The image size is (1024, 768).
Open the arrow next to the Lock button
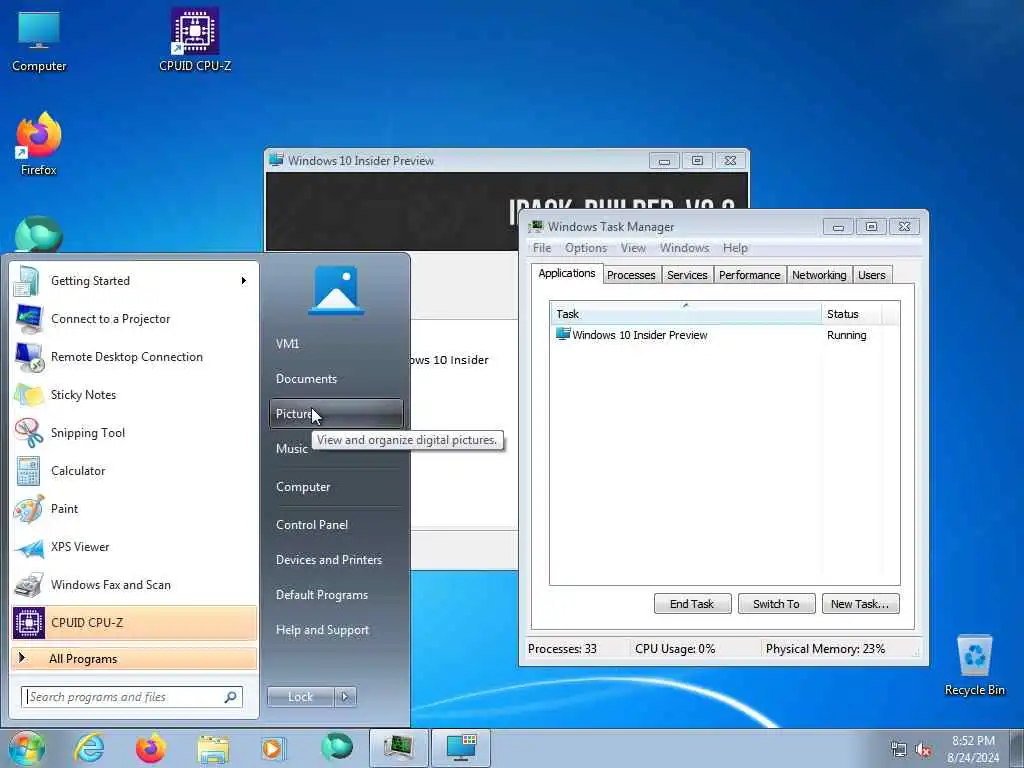tap(345, 697)
